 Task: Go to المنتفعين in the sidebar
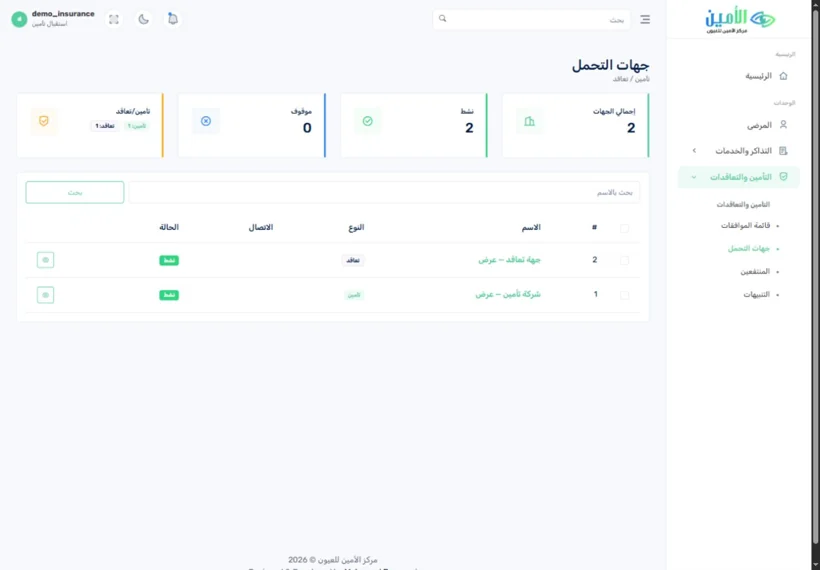point(755,271)
